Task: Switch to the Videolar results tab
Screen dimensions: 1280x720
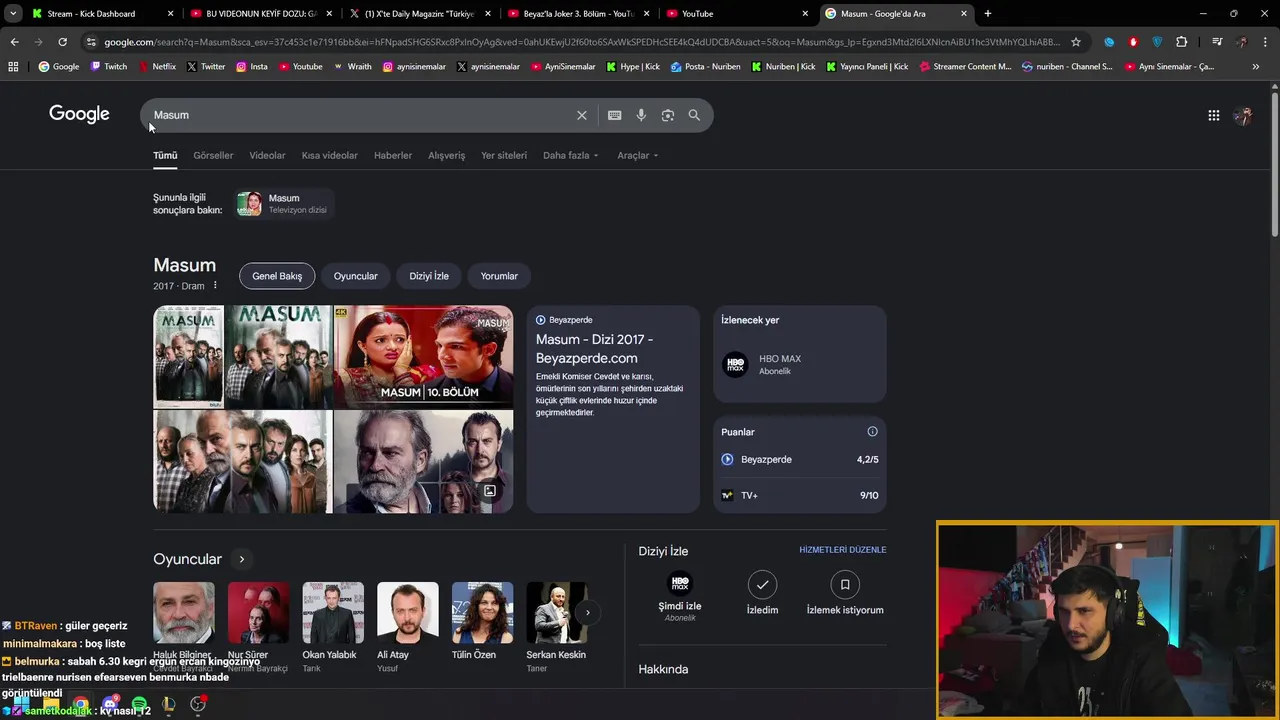Action: point(267,155)
